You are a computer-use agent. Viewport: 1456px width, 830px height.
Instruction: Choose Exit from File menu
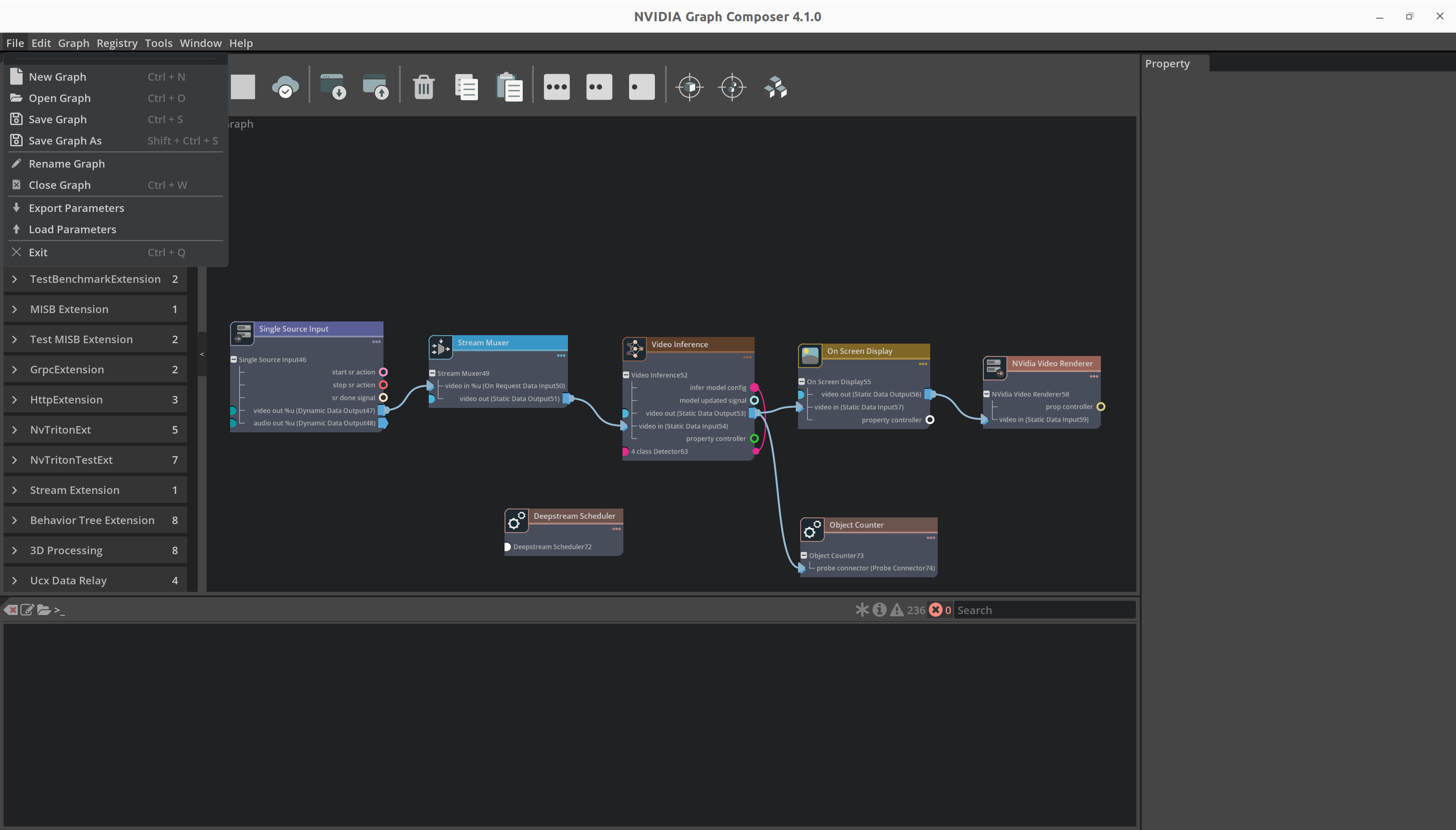pyautogui.click(x=116, y=253)
